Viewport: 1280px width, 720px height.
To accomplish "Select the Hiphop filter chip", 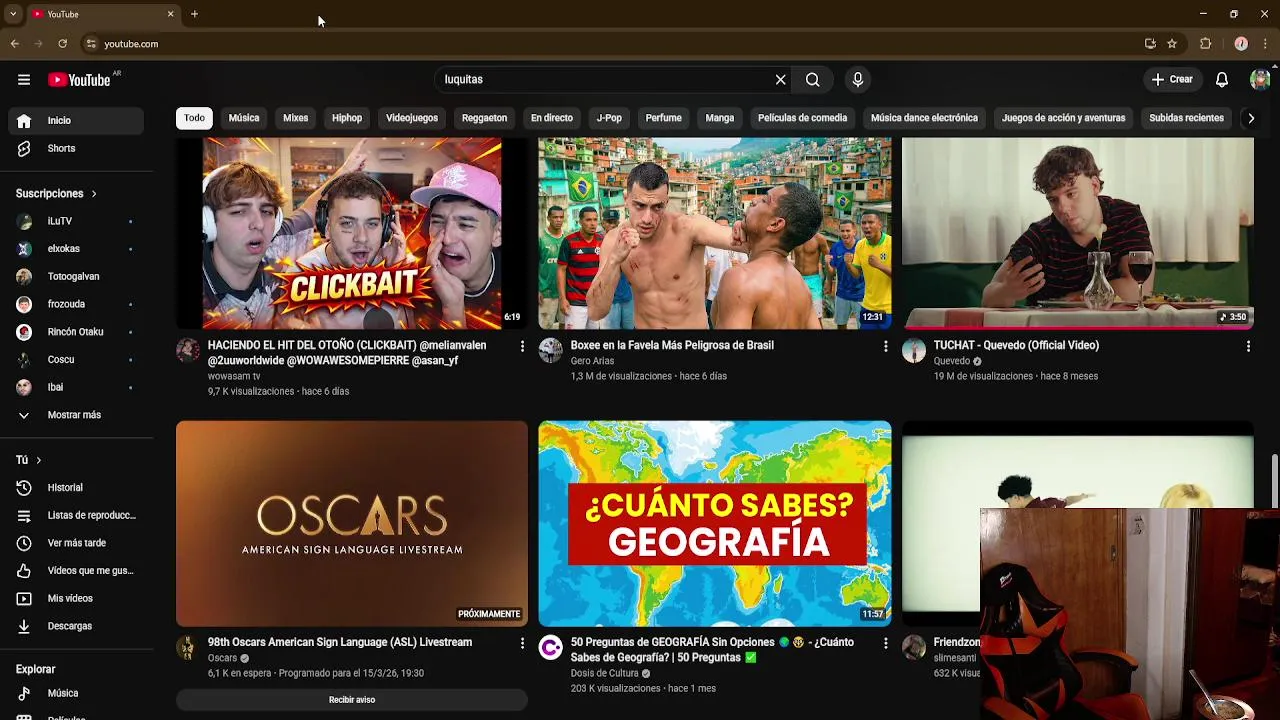I will click(347, 118).
